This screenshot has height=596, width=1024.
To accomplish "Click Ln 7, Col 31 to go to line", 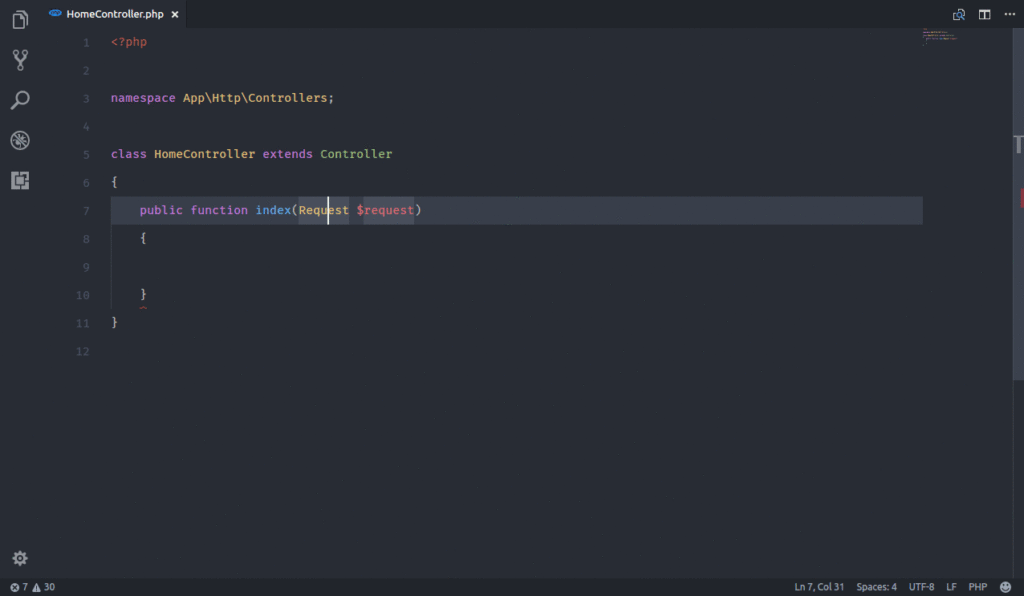I will [818, 587].
